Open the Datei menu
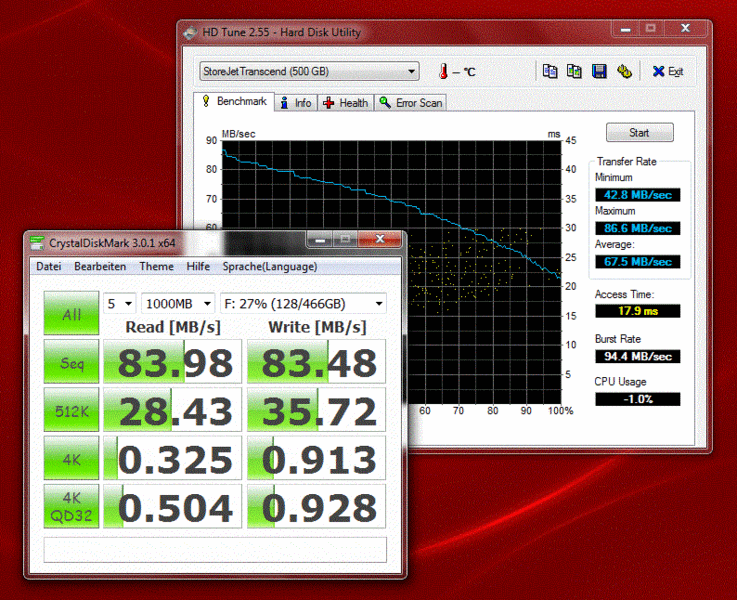This screenshot has width=737, height=600. [x=49, y=266]
